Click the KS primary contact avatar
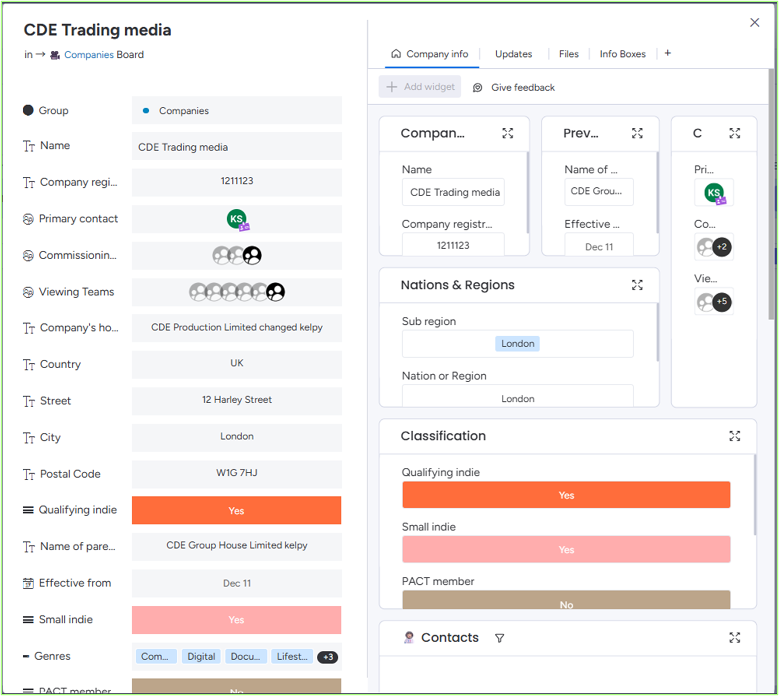Screen dimensions: 779x696 [x=236, y=219]
